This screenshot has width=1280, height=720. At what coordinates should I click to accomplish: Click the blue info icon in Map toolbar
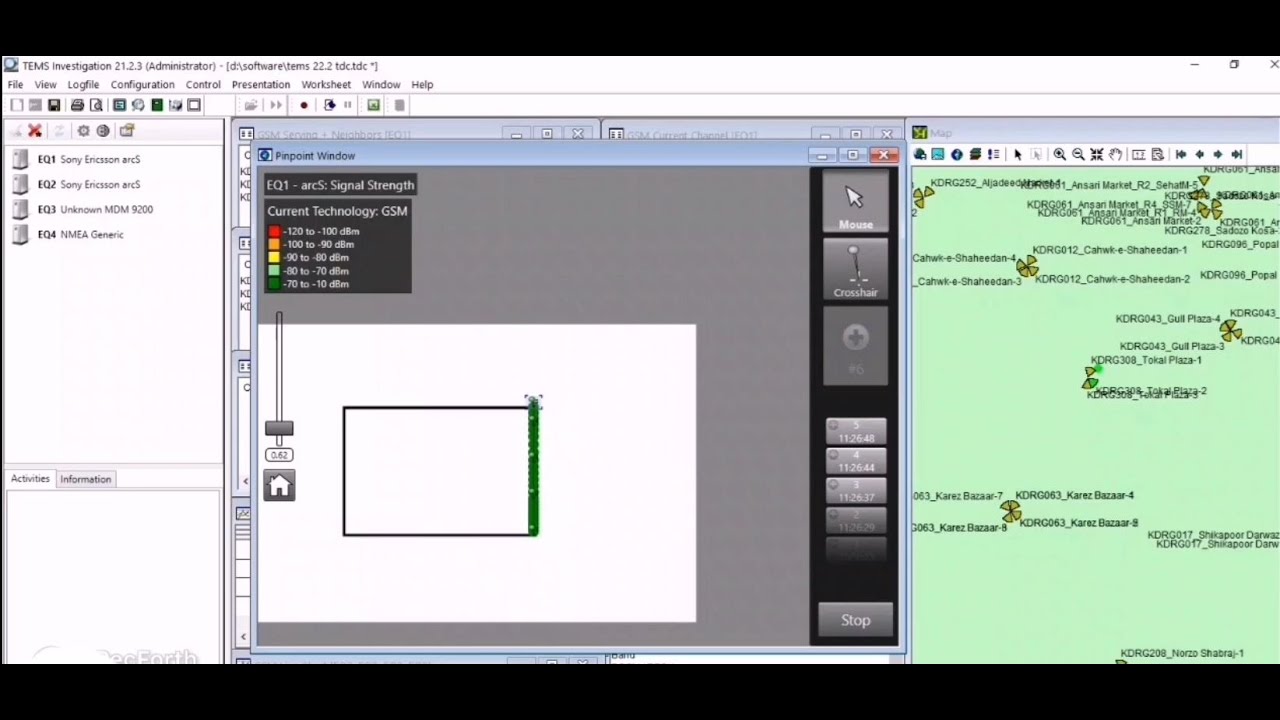click(956, 154)
